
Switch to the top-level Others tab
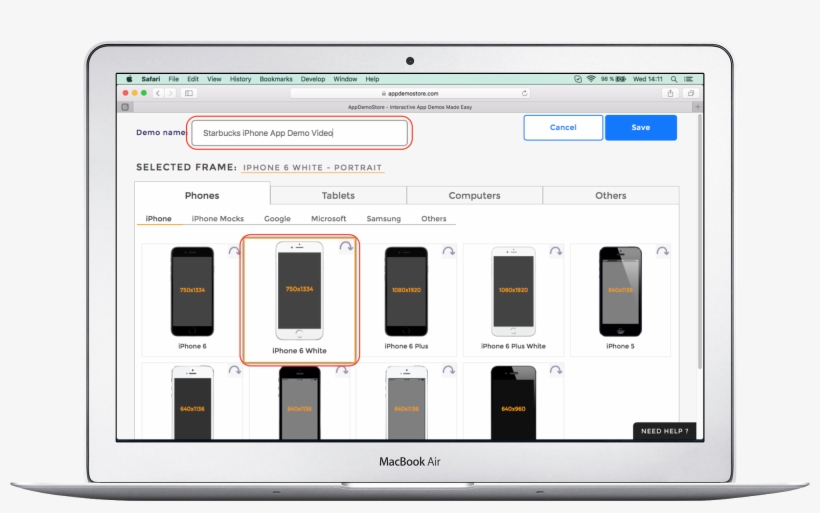[611, 195]
